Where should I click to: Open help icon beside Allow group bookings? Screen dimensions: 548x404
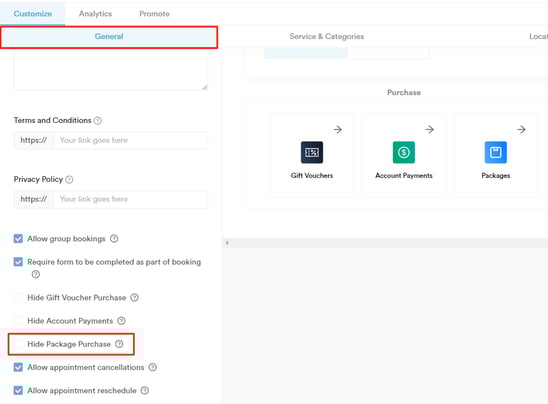click(114, 238)
